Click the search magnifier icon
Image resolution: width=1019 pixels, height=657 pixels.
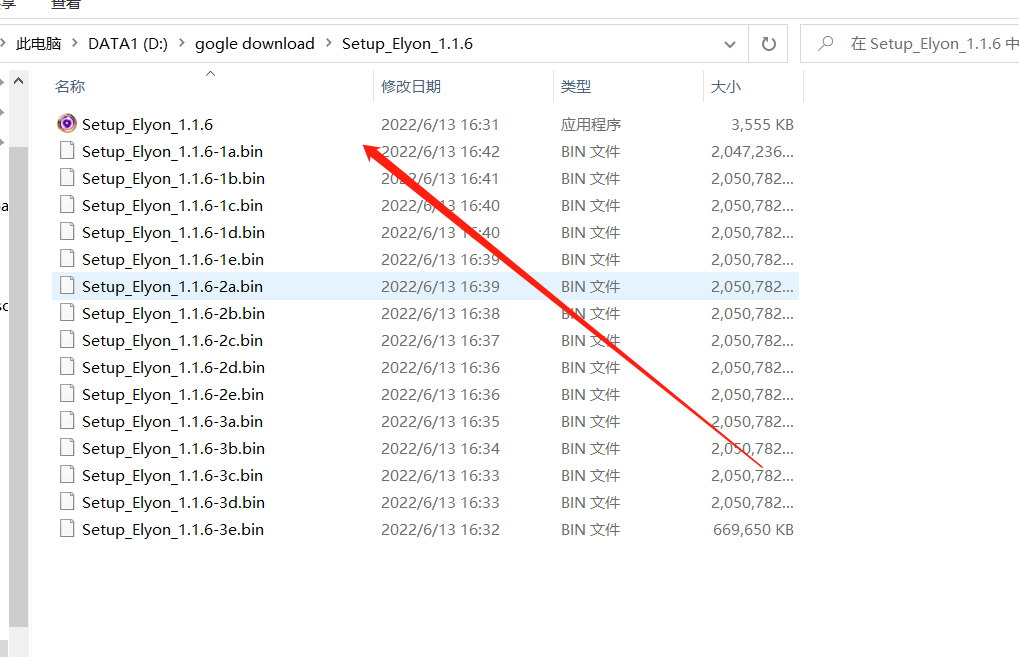click(x=825, y=44)
